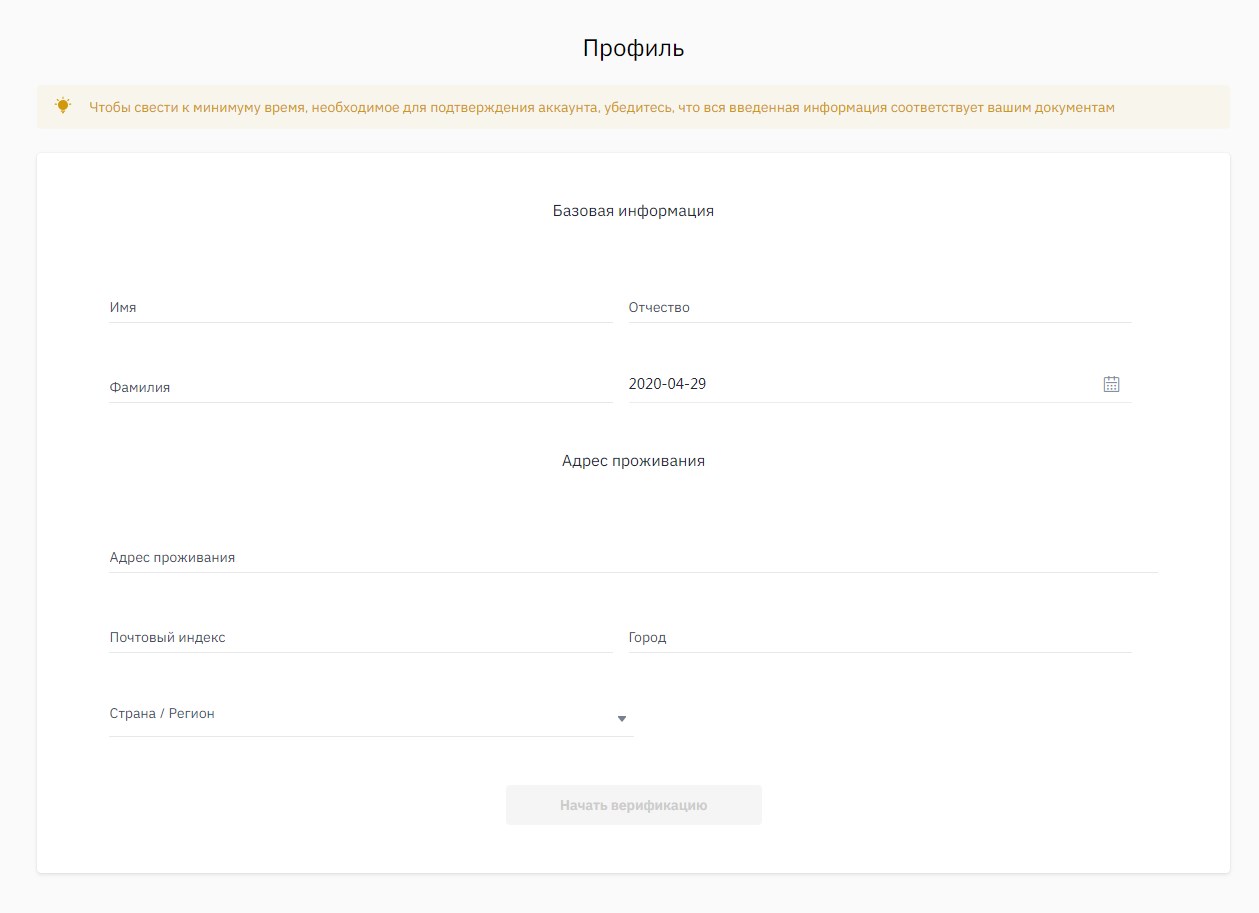The height and width of the screenshot is (913, 1259).
Task: Click the centered Адрес проживания section heading
Action: [633, 461]
